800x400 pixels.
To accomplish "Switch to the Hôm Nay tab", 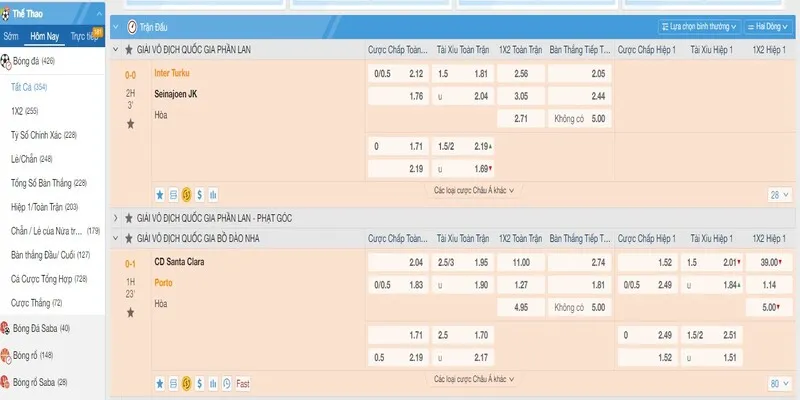I will pyautogui.click(x=44, y=36).
